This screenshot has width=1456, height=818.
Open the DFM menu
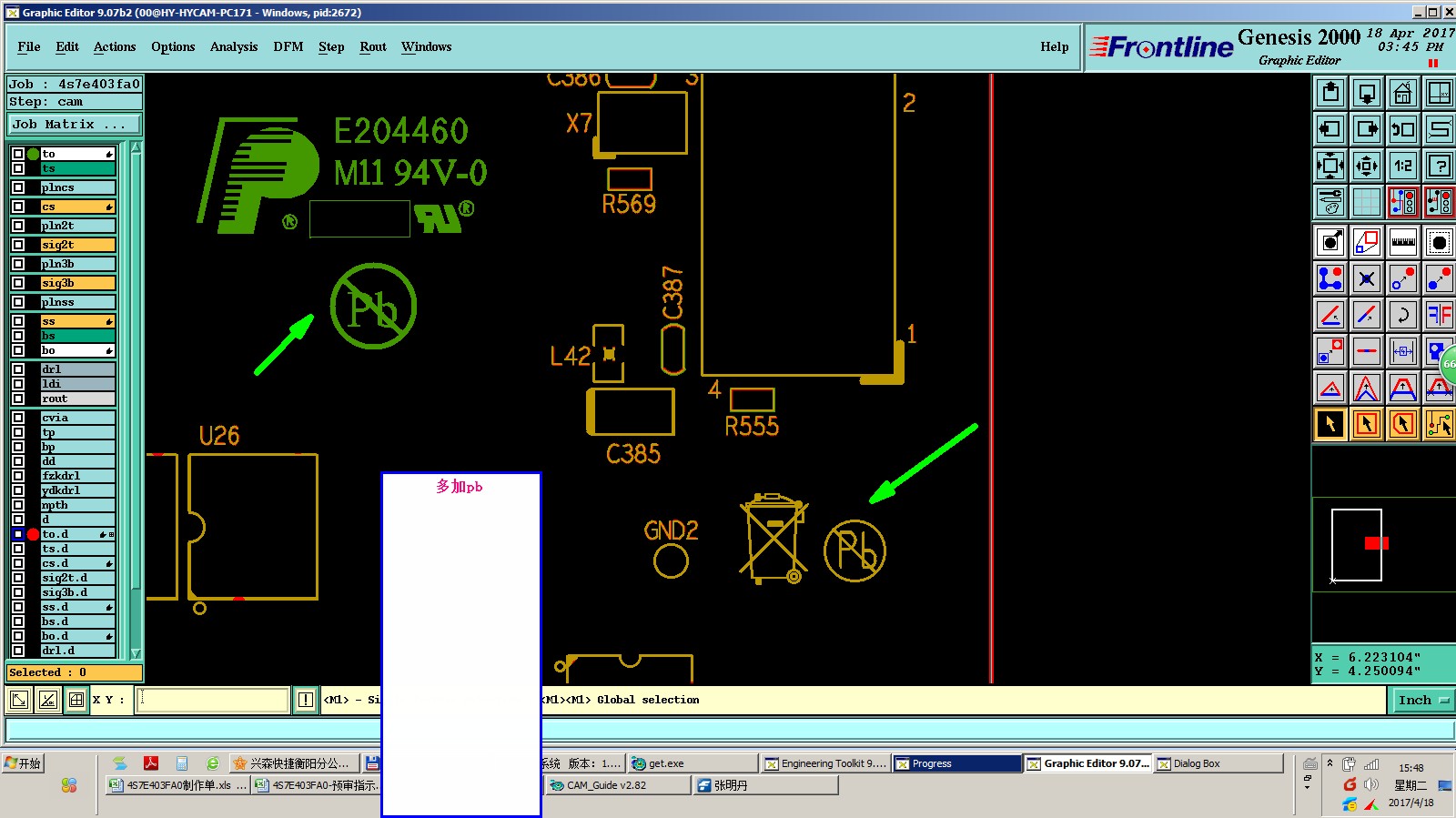point(288,47)
